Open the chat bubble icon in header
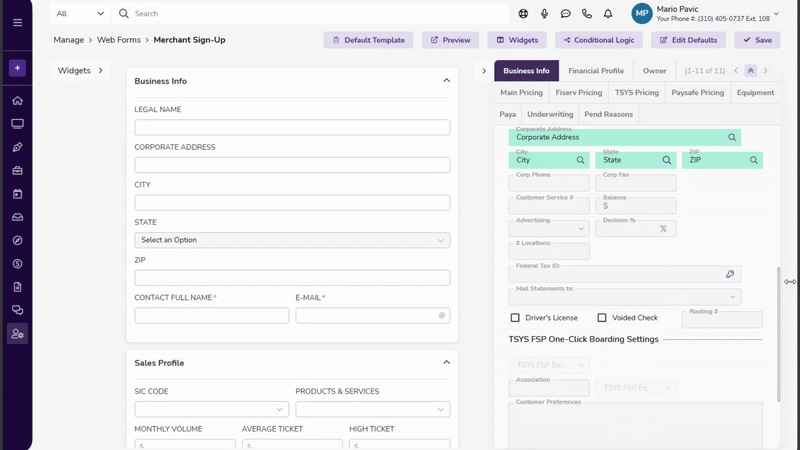800x450 pixels. tap(565, 14)
